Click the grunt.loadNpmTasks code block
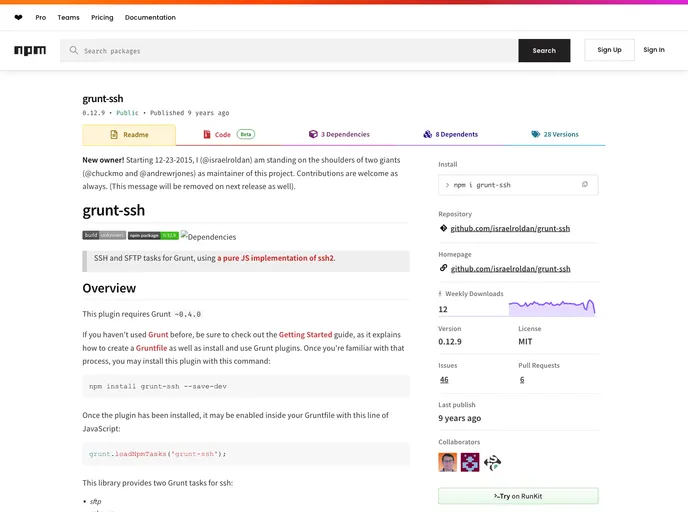The width and height of the screenshot is (688, 512). point(246,454)
